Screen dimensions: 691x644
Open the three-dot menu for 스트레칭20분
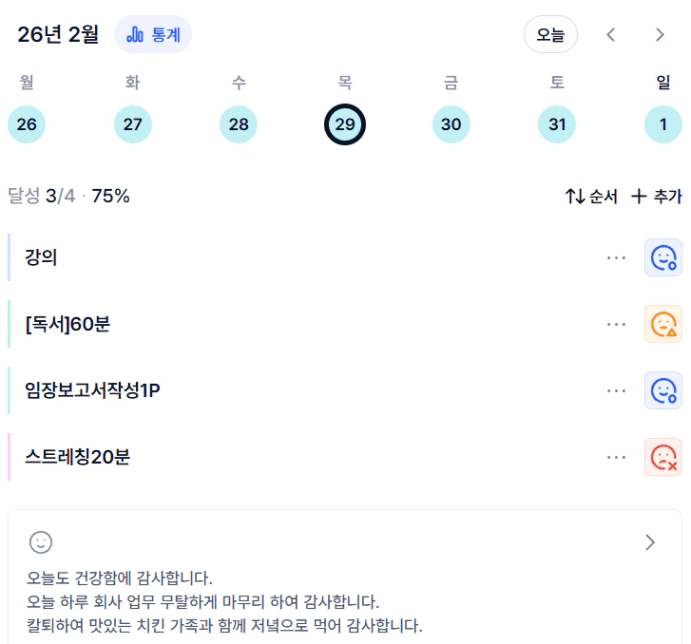(616, 457)
